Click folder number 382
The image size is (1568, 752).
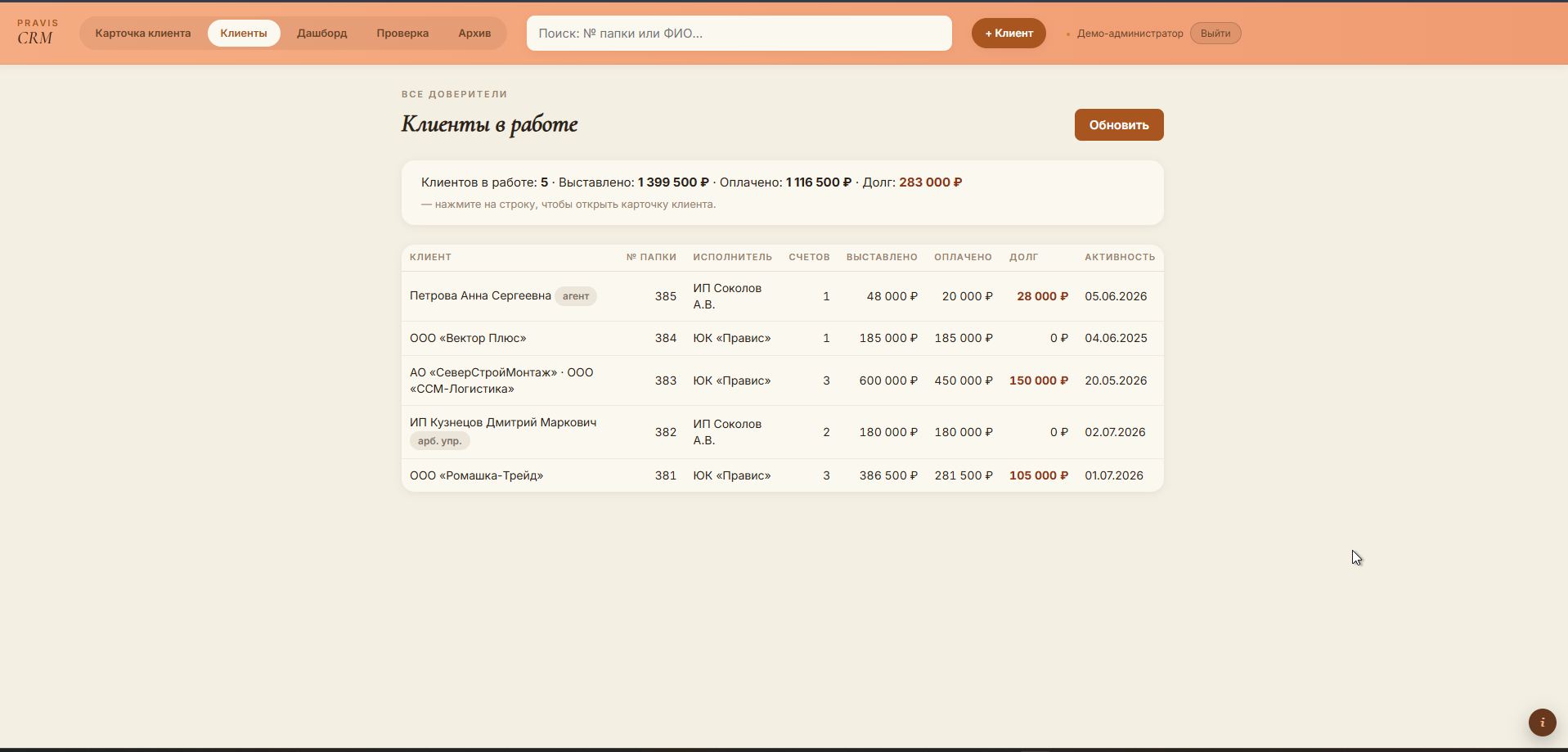[x=665, y=432]
